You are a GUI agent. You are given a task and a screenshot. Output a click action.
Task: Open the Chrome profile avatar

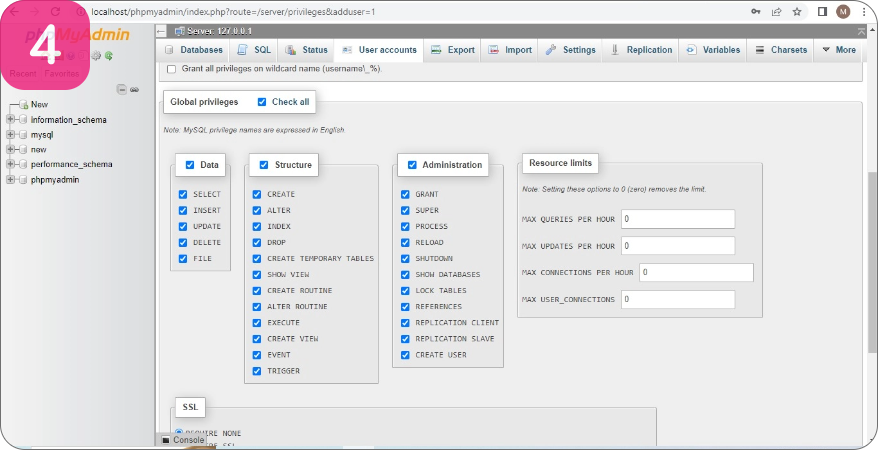click(x=843, y=12)
